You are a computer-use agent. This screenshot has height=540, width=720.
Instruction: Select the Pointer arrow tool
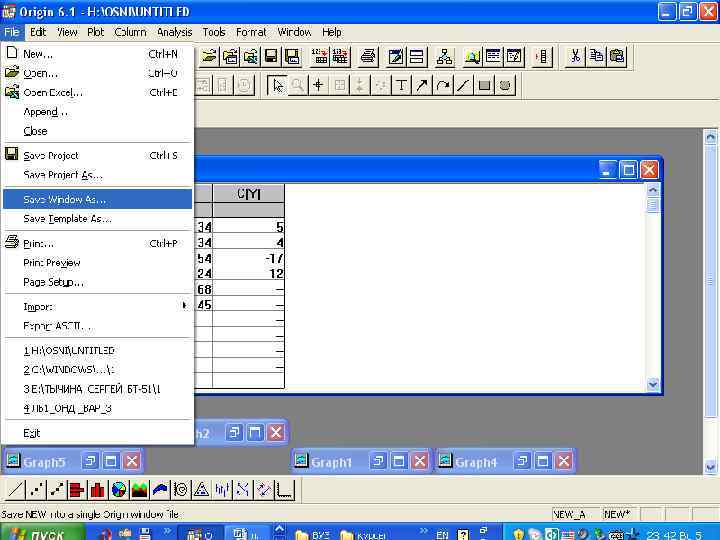click(x=277, y=85)
